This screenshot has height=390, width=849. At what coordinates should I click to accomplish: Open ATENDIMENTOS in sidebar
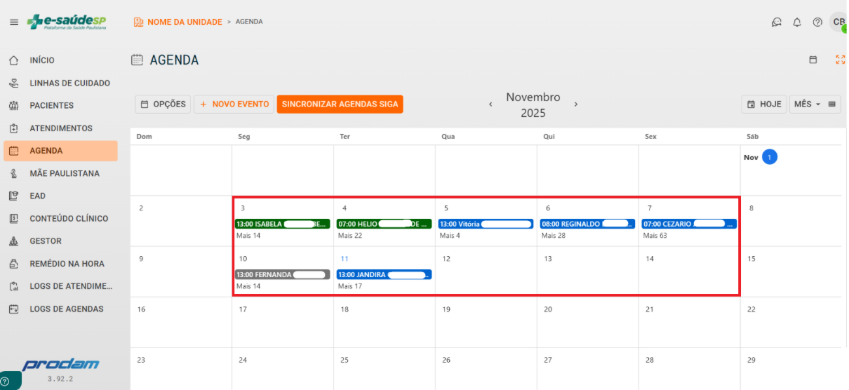tap(61, 128)
